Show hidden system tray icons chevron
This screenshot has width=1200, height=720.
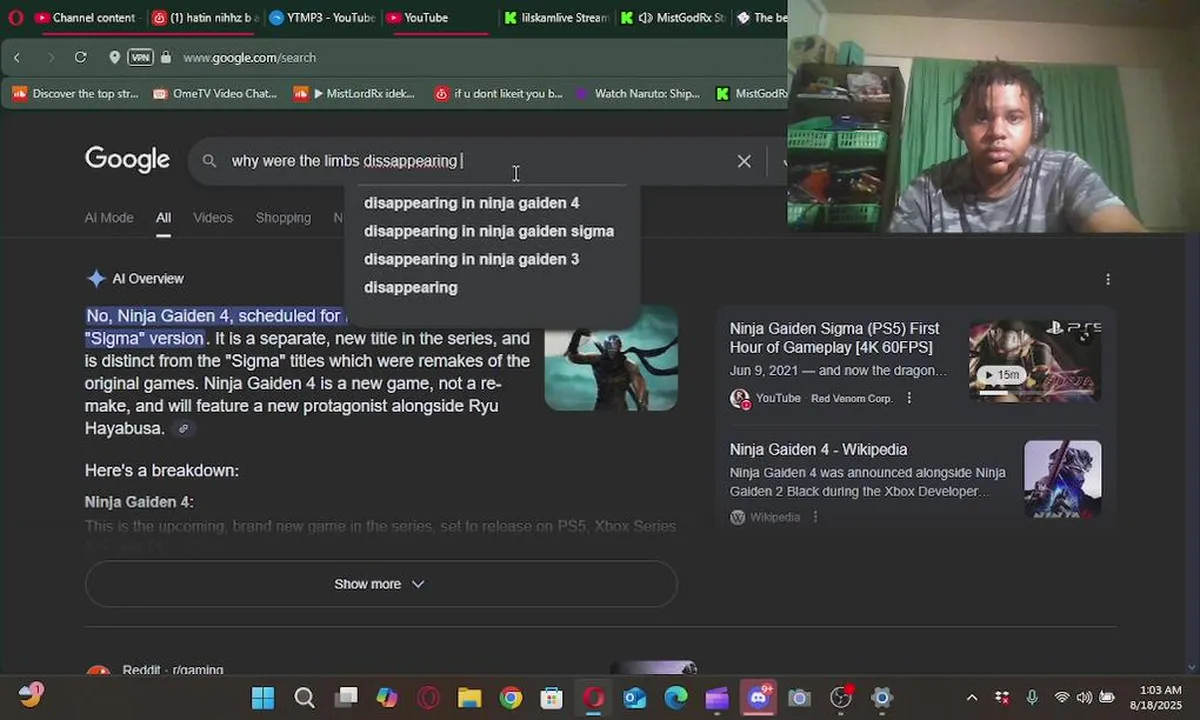point(971,697)
